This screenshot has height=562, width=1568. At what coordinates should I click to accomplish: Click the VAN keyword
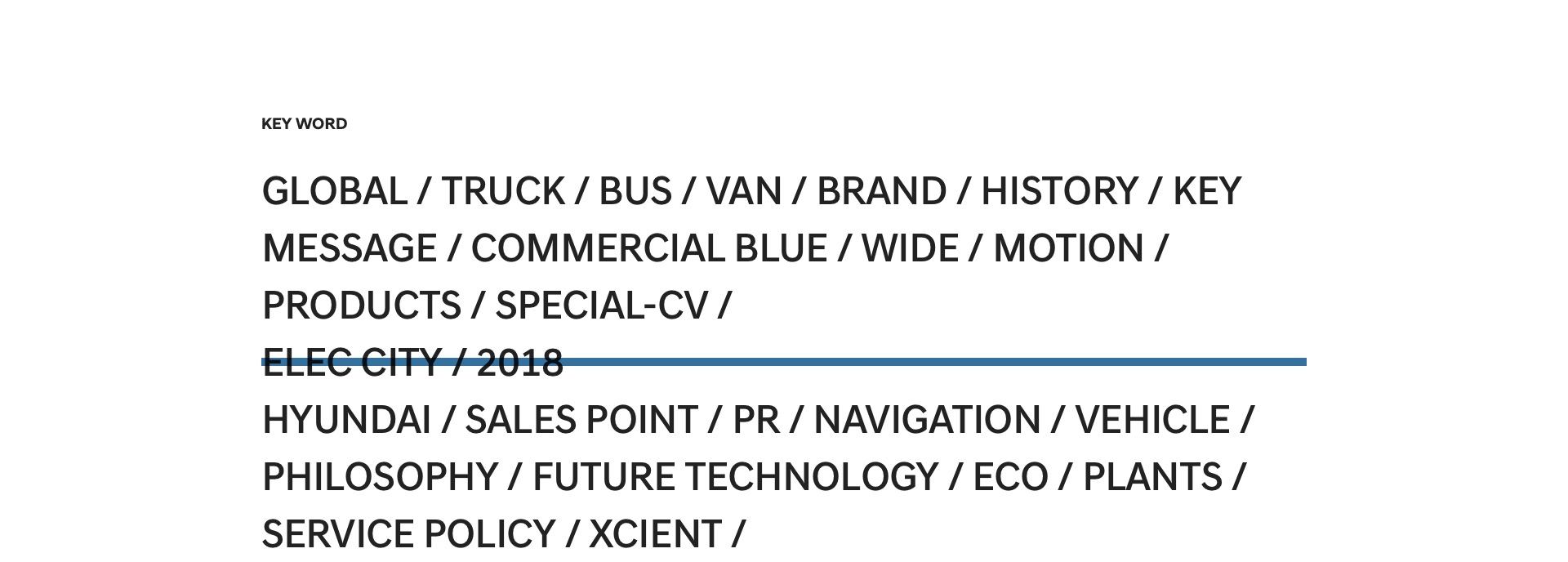[744, 192]
